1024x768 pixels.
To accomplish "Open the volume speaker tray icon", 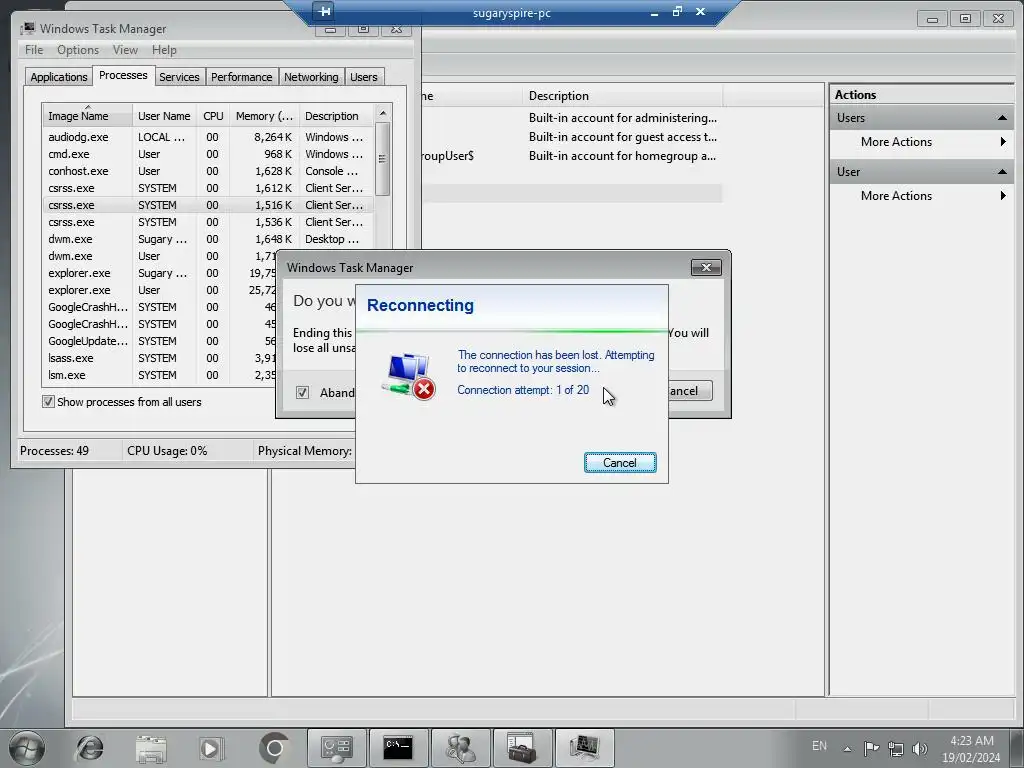I will (920, 748).
